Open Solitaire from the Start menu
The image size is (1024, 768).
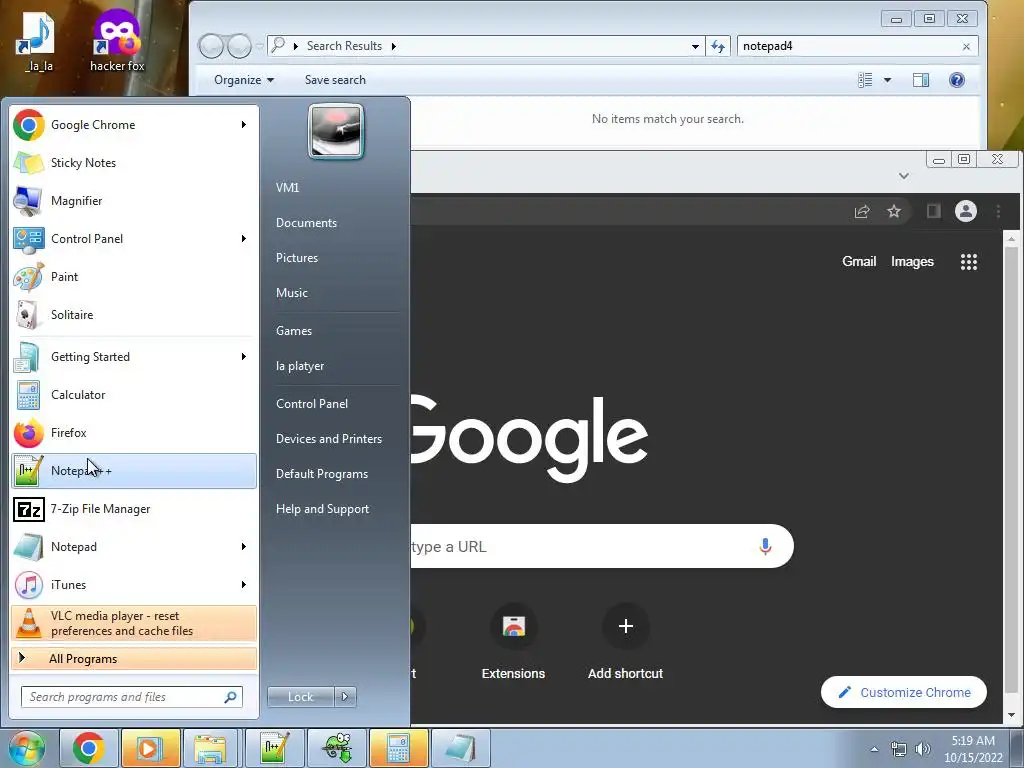134,315
